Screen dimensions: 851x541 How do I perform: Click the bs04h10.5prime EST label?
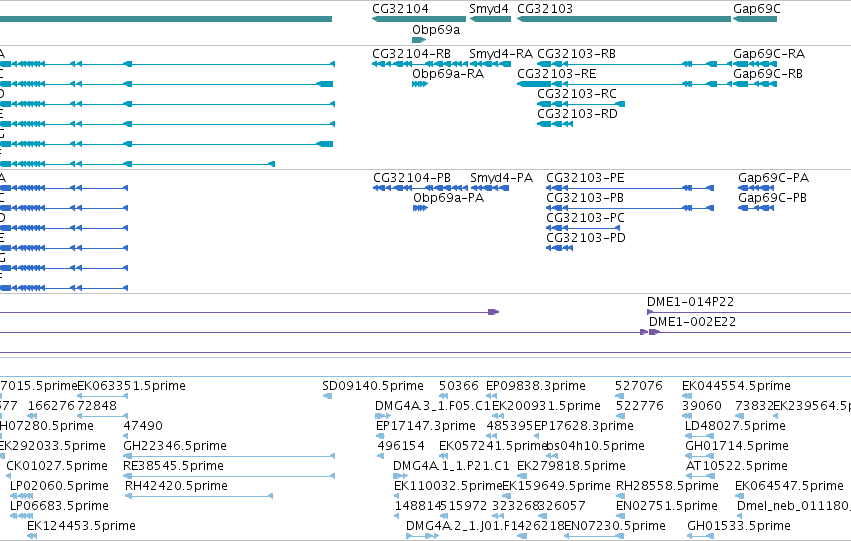click(x=595, y=446)
